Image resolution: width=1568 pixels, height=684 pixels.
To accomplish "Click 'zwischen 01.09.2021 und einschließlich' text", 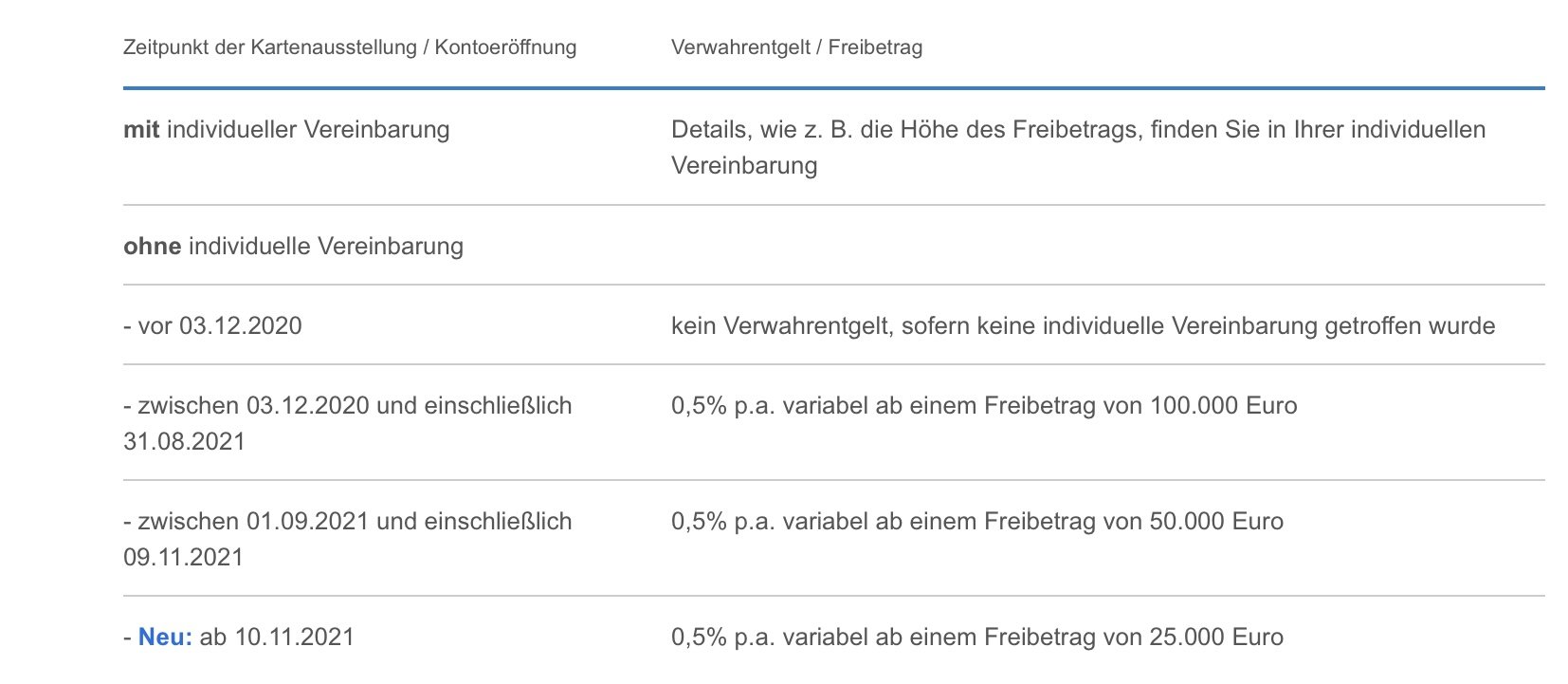I will tap(355, 522).
